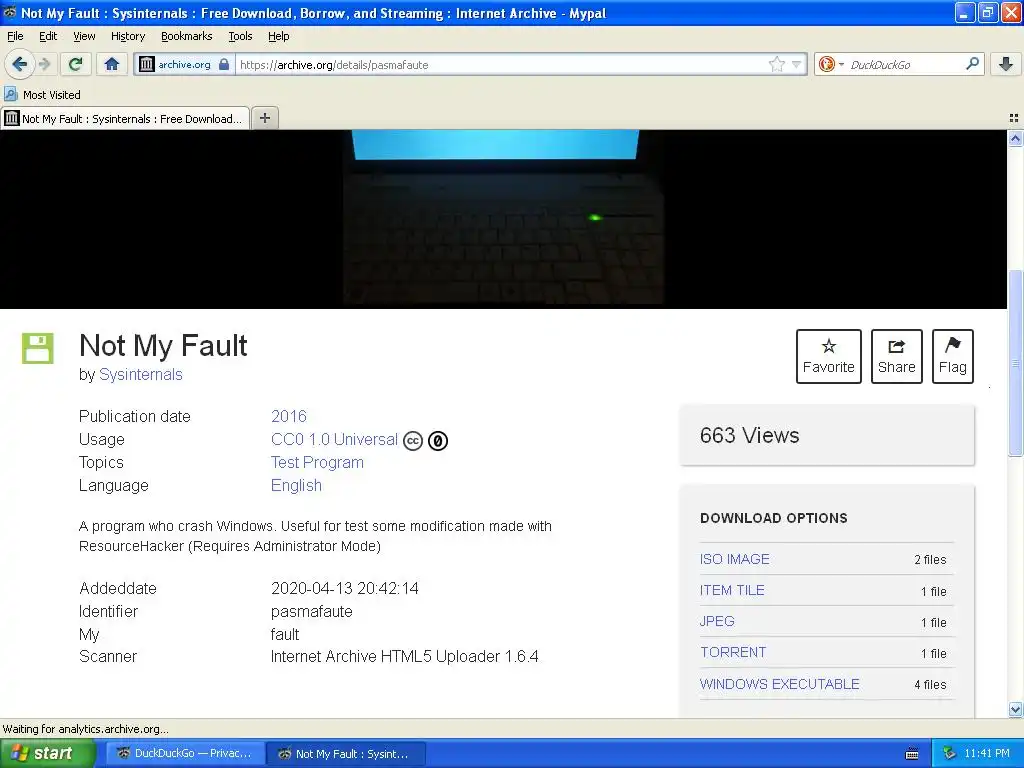The image size is (1024, 768).
Task: Open the address bar history dropdown arrow
Action: pyautogui.click(x=796, y=64)
